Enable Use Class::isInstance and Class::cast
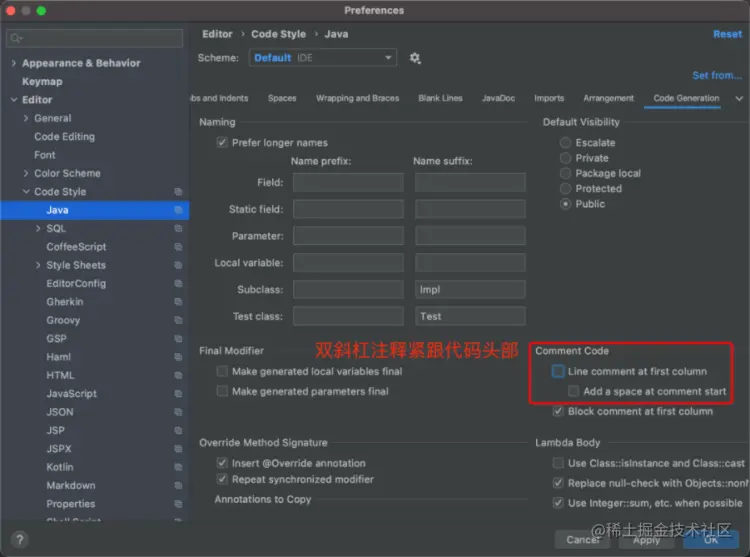 pyautogui.click(x=558, y=463)
